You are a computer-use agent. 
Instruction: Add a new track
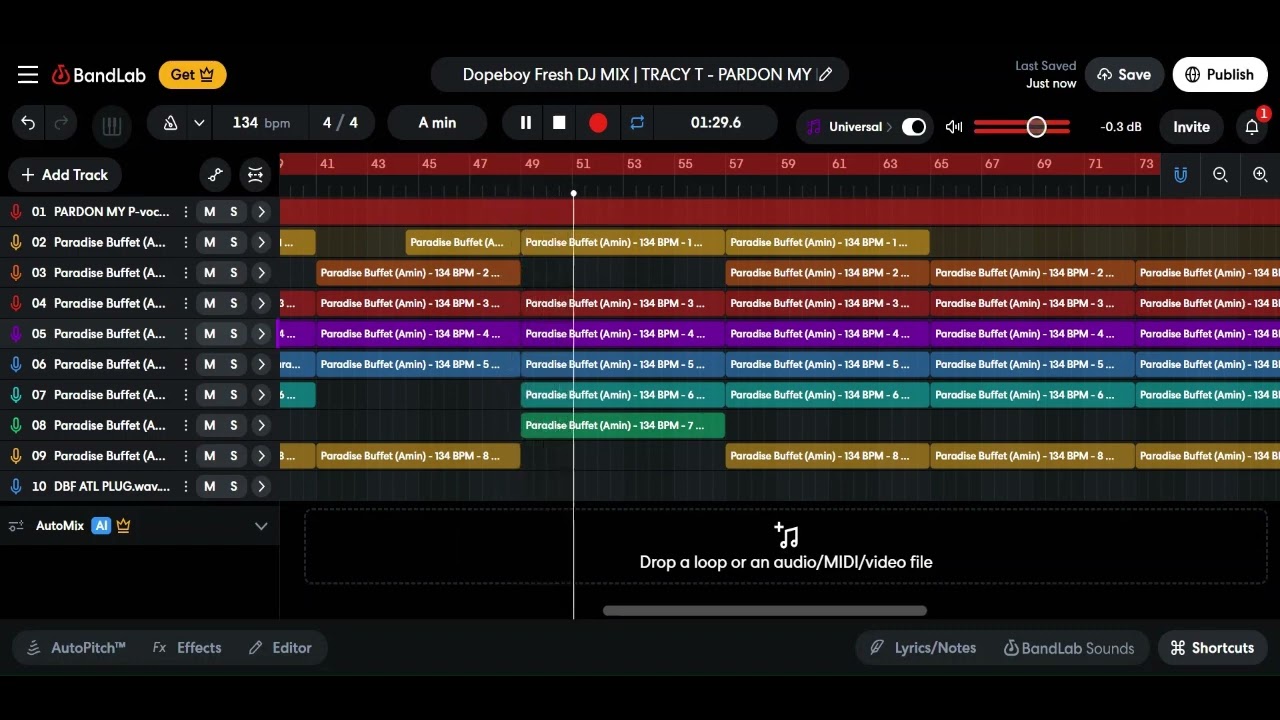[x=65, y=175]
